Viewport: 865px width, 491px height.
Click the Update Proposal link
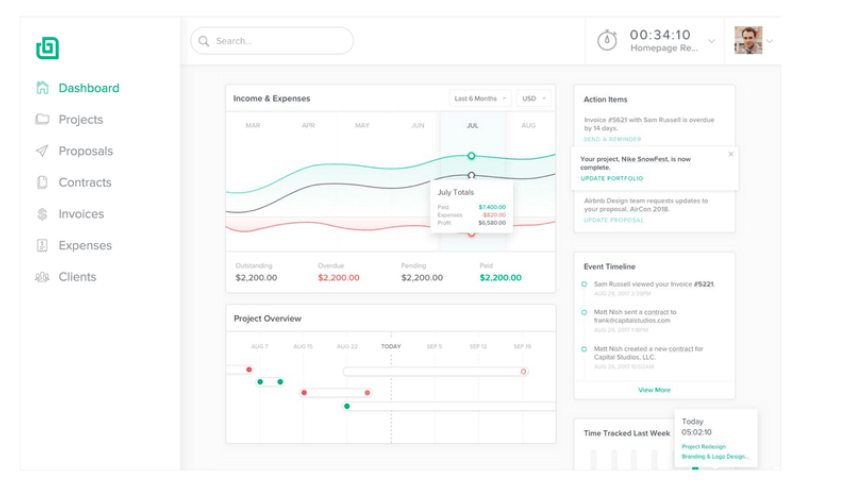613,220
